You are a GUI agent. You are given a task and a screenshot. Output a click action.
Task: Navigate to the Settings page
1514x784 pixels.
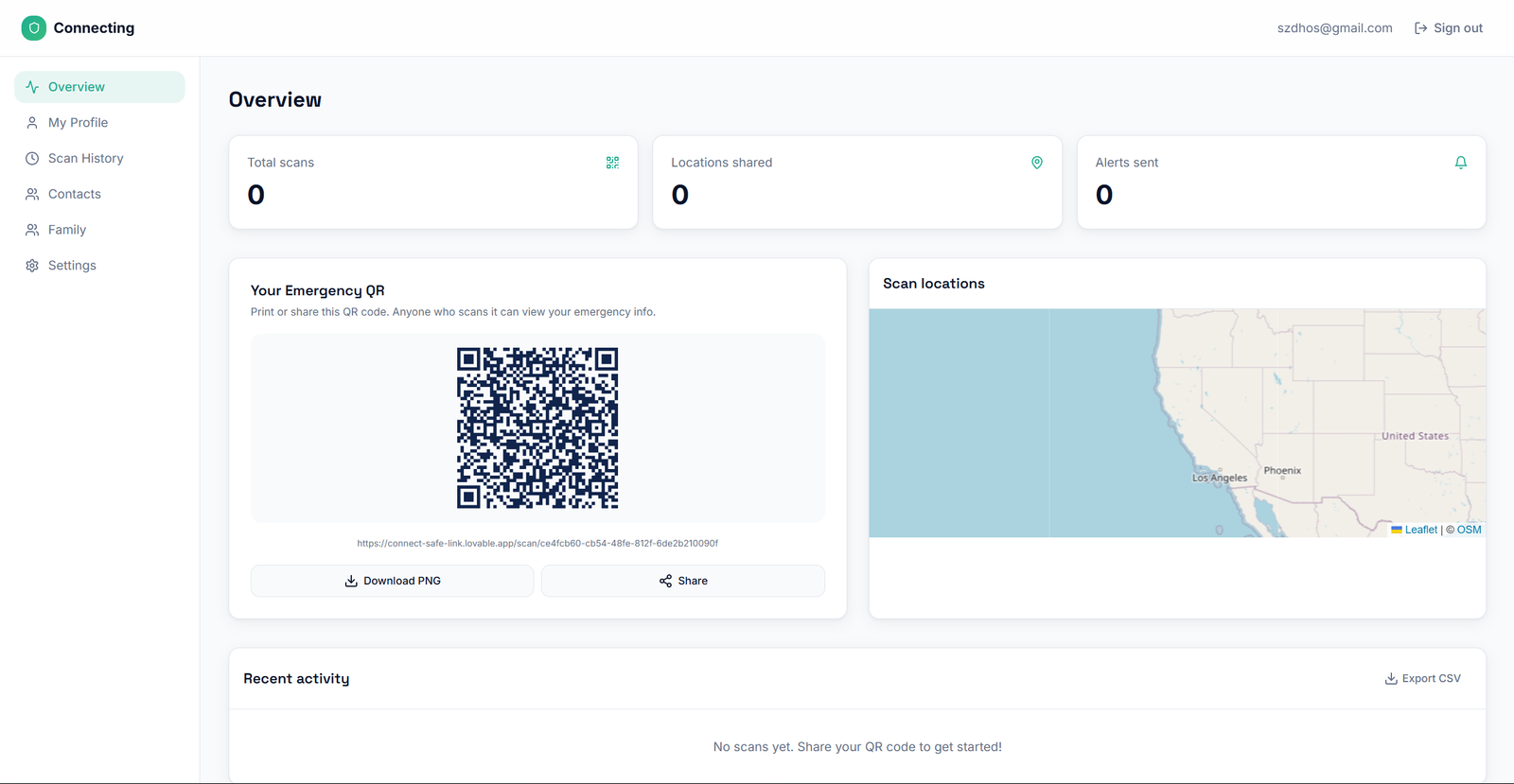tap(72, 266)
